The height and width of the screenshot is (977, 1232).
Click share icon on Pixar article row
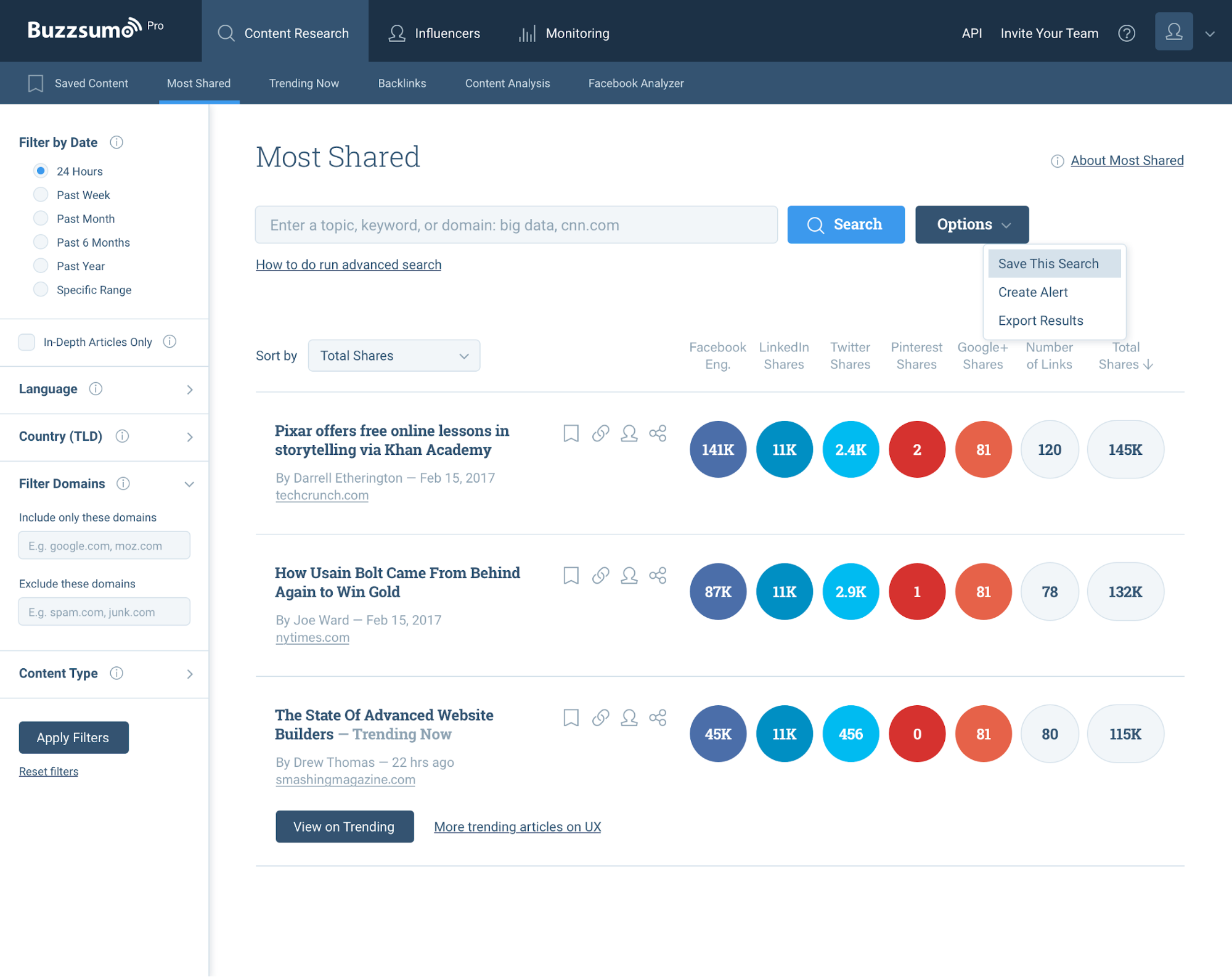click(x=658, y=433)
